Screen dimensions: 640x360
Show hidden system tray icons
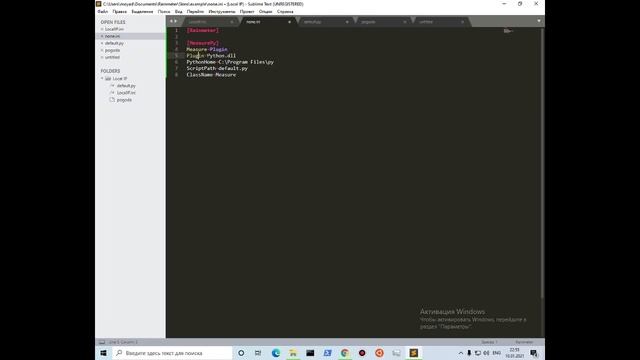(x=461, y=353)
